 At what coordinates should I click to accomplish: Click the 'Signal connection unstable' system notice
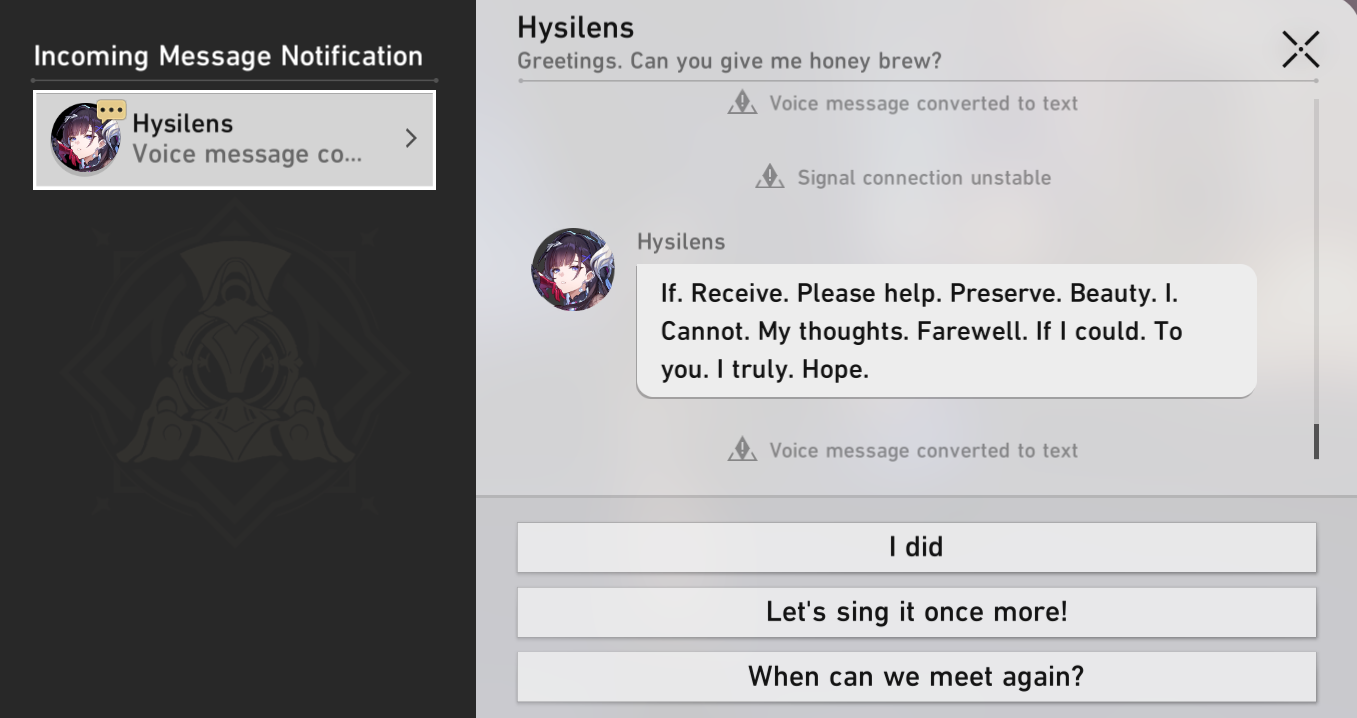[903, 177]
